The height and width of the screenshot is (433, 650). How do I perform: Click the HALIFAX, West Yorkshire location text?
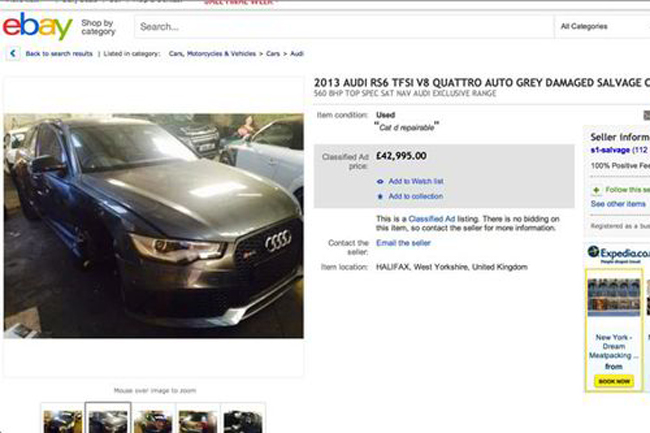pos(451,267)
